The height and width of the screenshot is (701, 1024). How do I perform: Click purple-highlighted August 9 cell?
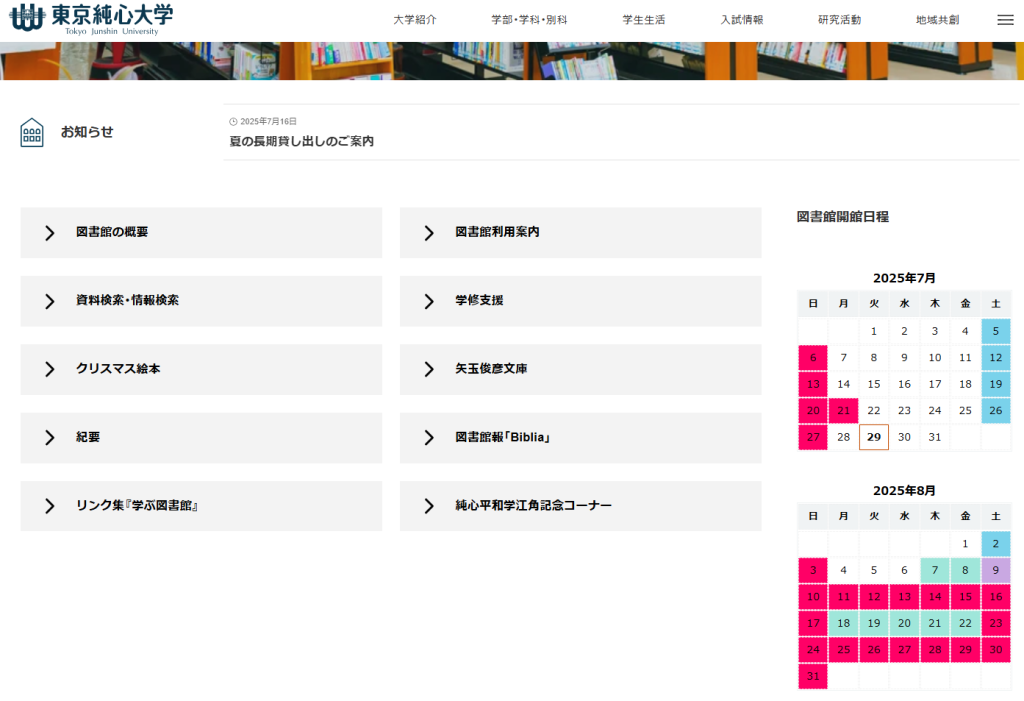pos(995,571)
